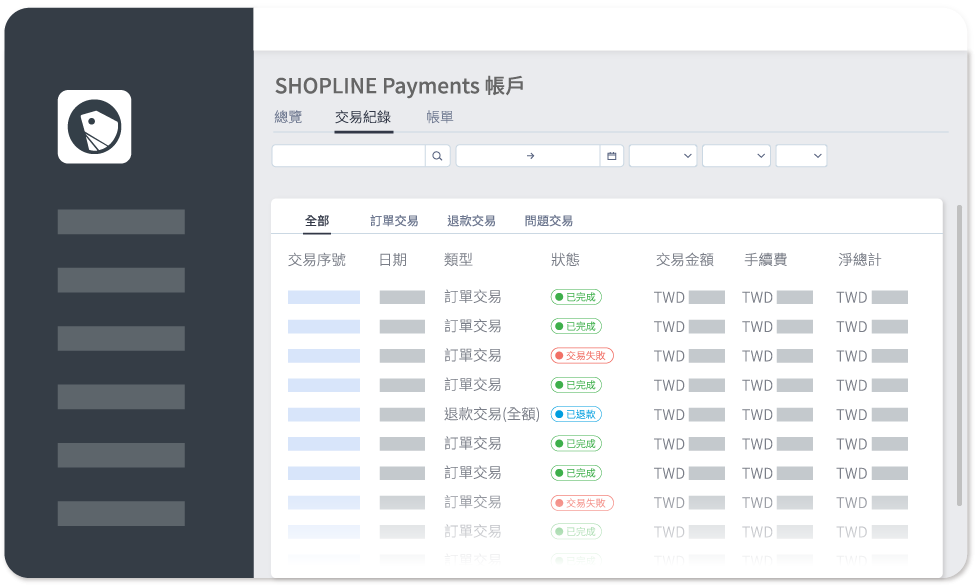Click the second sidebar menu placeholder item
The image size is (977, 586).
(122, 281)
